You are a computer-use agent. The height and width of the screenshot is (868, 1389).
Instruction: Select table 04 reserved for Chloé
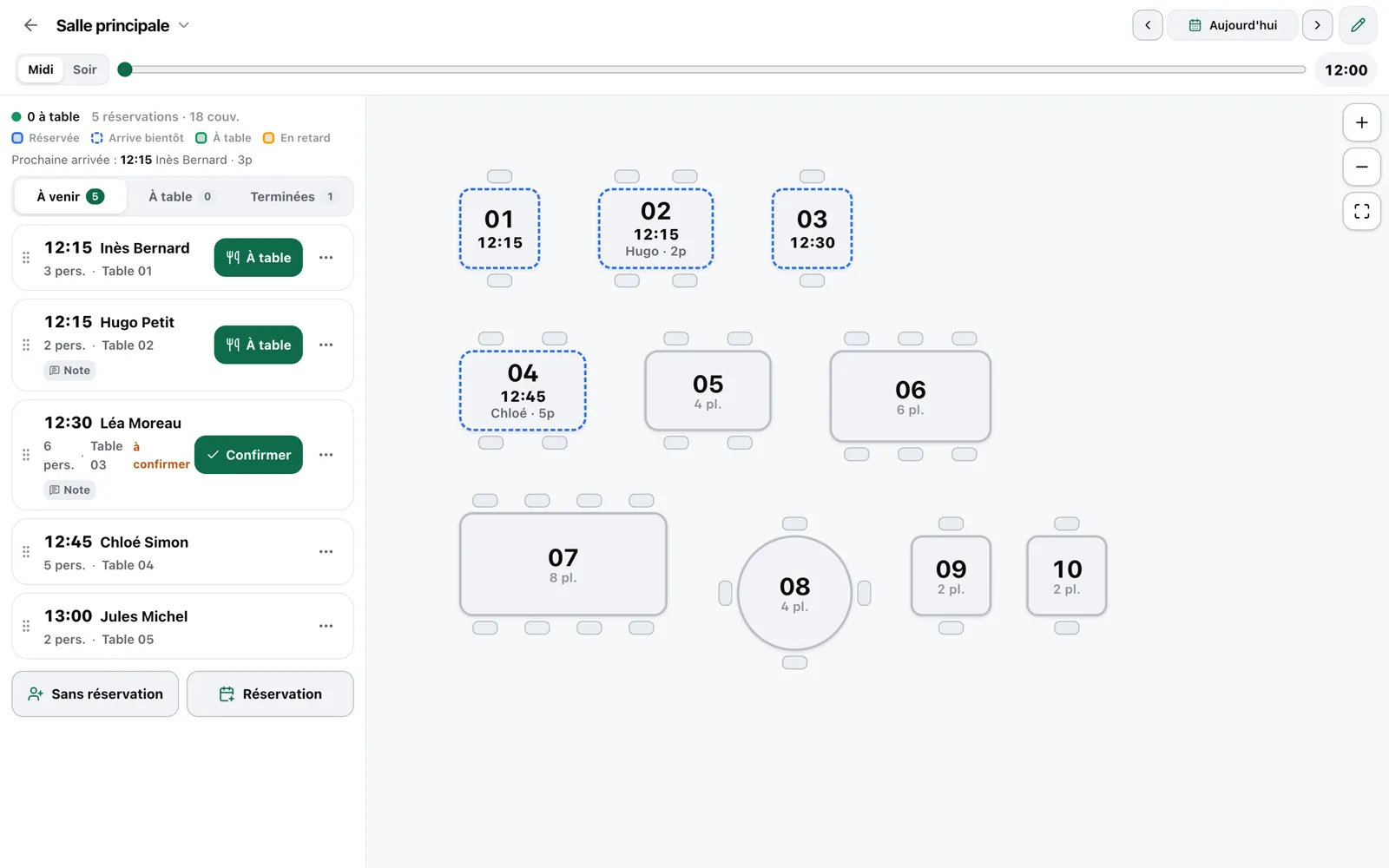click(523, 391)
